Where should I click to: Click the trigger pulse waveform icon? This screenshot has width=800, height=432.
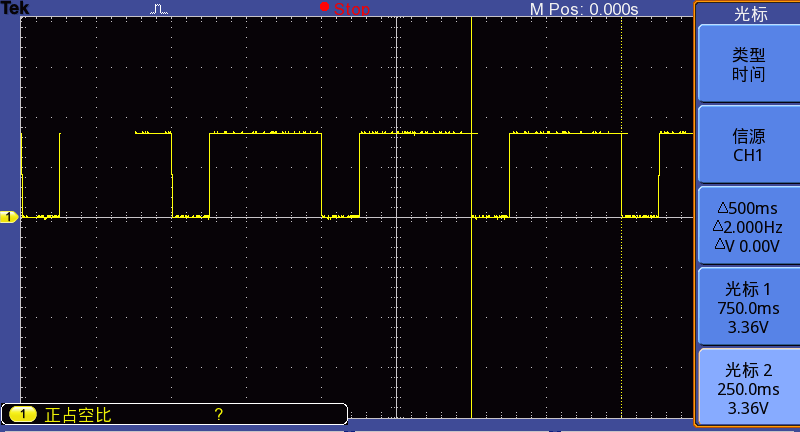point(159,9)
